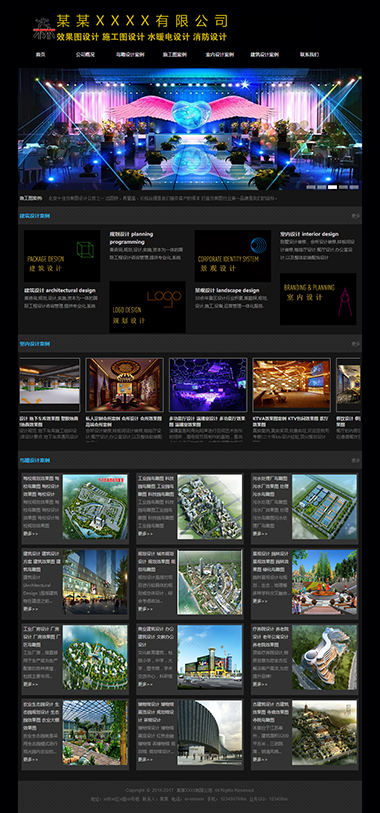
Task: Select the active white banner slide indicator
Action: point(333,187)
